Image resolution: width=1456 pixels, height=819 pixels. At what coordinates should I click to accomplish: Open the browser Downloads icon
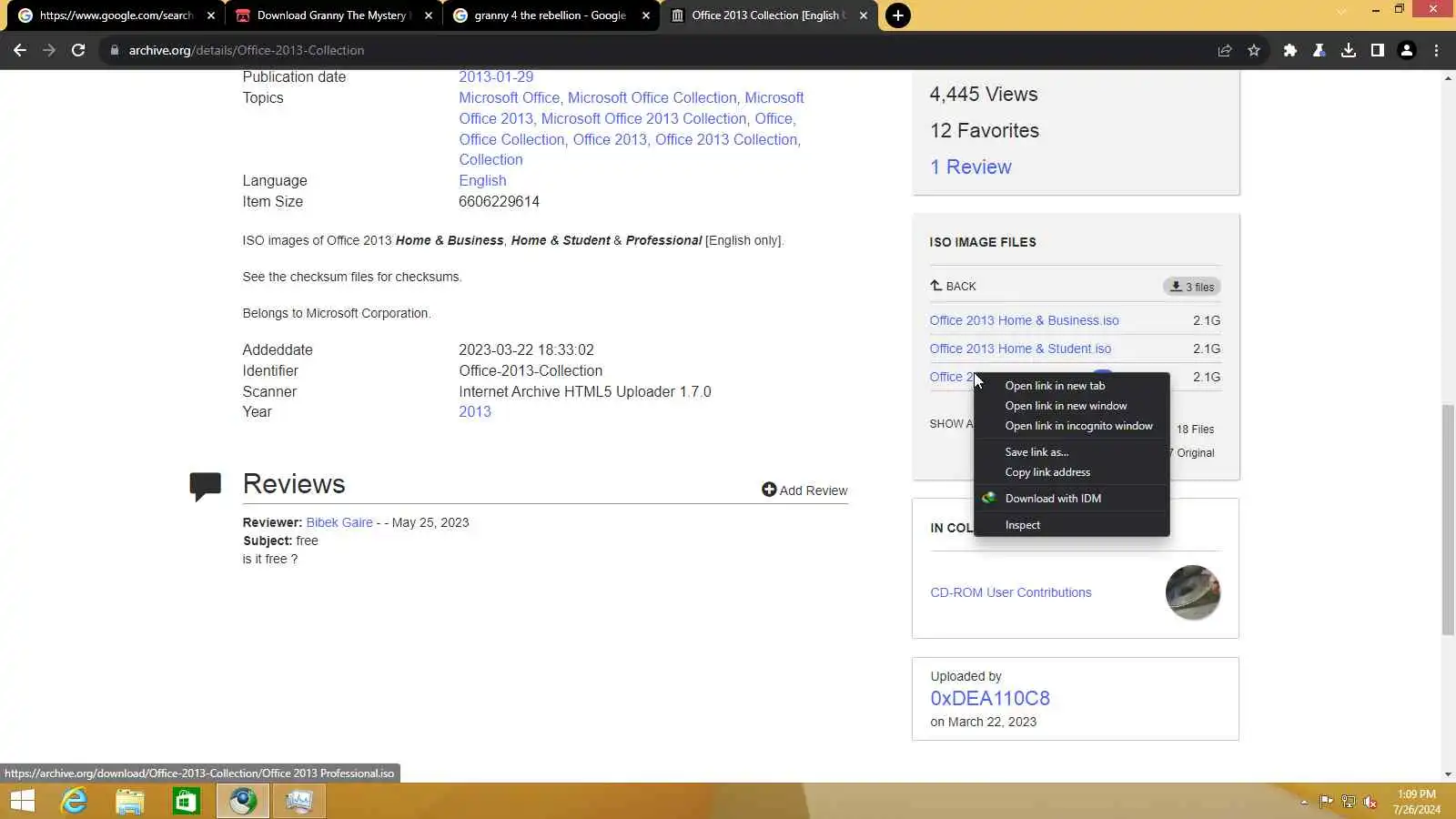[x=1349, y=50]
